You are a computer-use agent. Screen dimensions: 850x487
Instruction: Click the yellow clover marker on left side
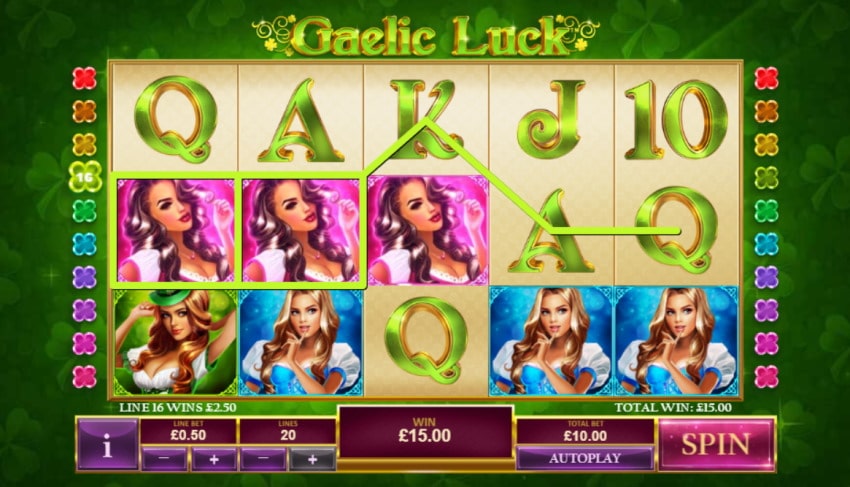point(85,145)
